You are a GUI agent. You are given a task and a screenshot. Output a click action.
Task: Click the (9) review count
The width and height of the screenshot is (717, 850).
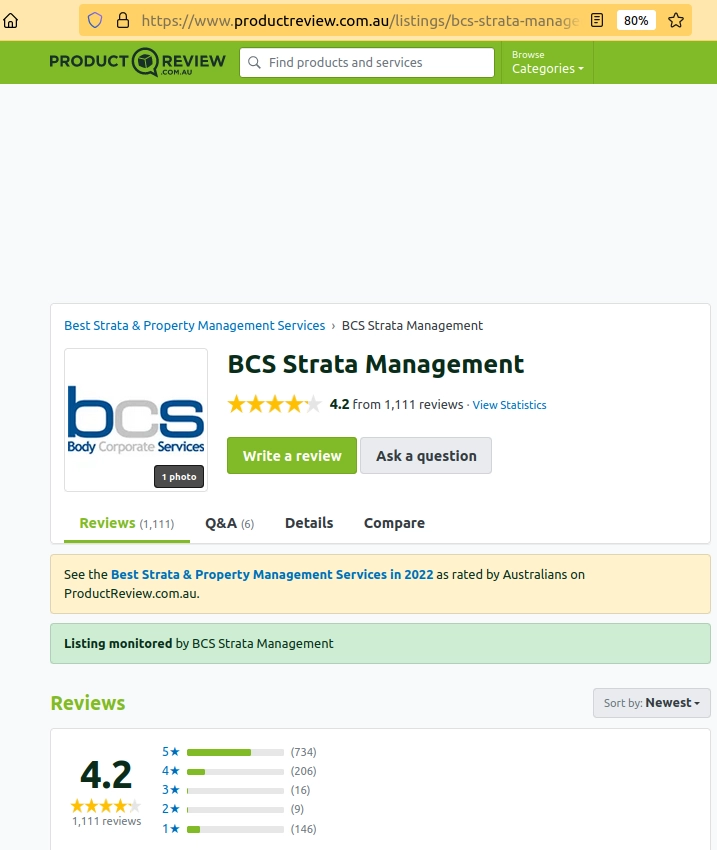(x=297, y=809)
